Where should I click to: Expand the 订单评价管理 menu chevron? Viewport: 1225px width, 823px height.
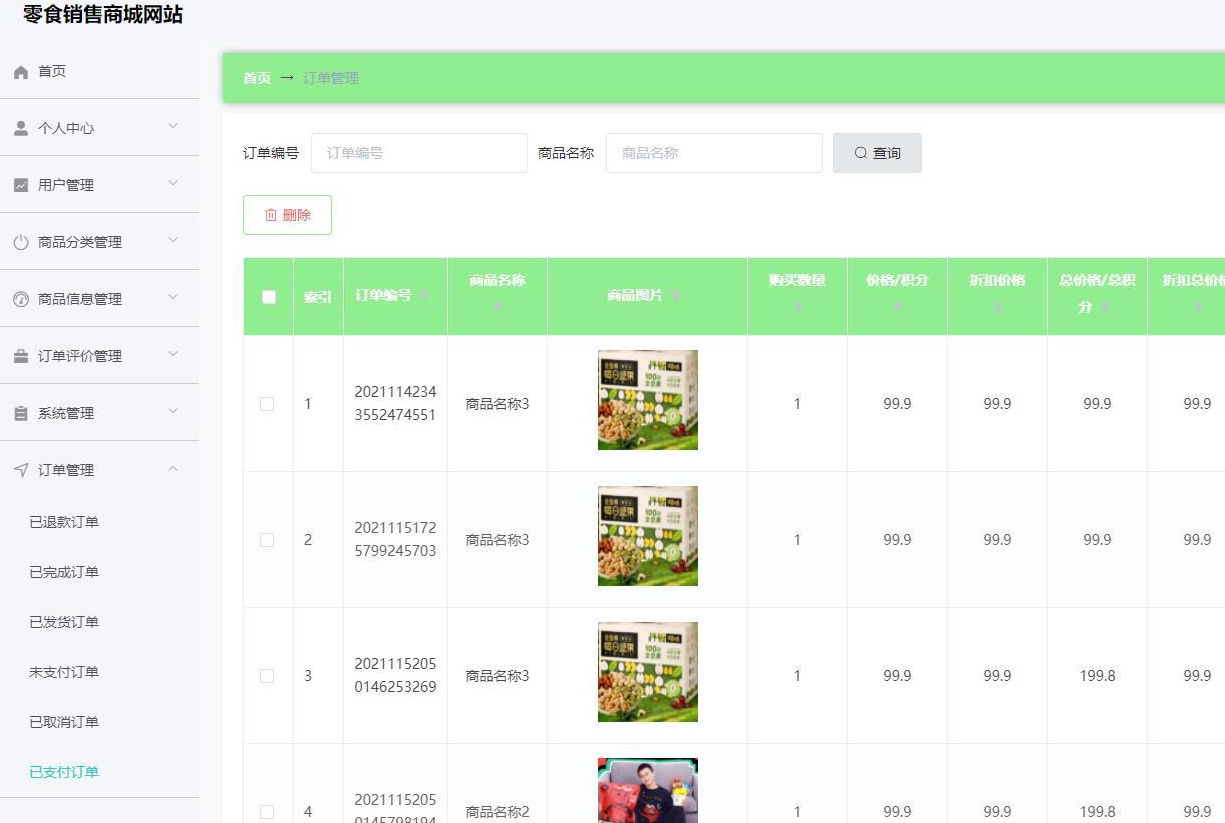pyautogui.click(x=173, y=354)
